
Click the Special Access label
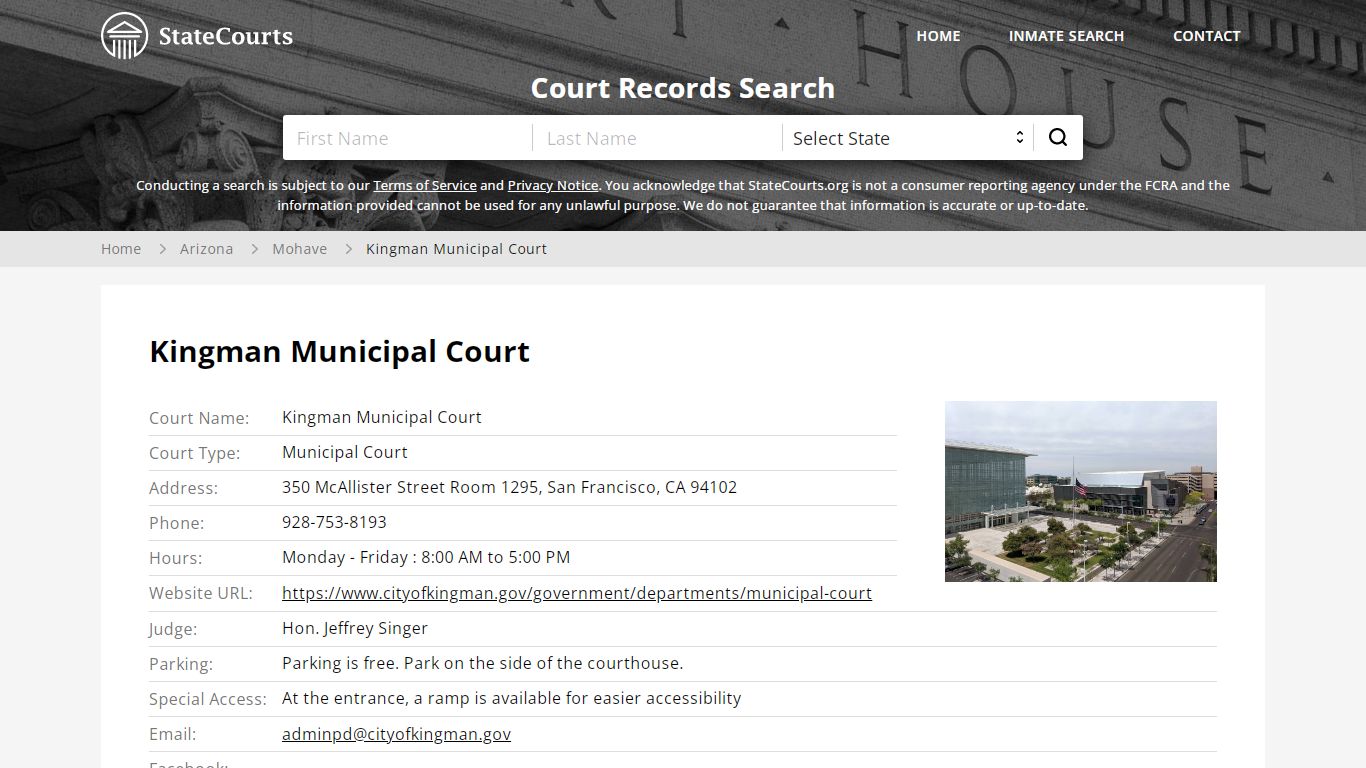(208, 699)
